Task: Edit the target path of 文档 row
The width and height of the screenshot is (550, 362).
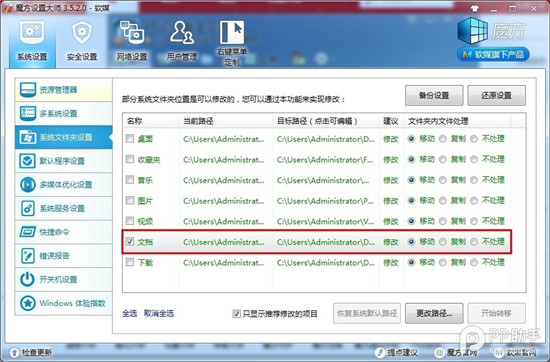Action: pyautogui.click(x=326, y=242)
